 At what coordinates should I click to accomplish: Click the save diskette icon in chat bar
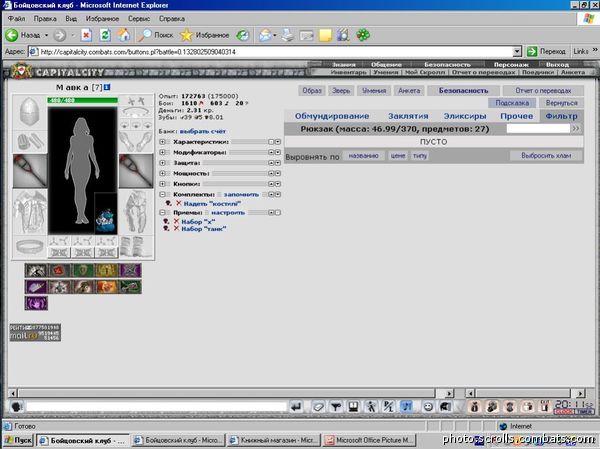[x=353, y=407]
